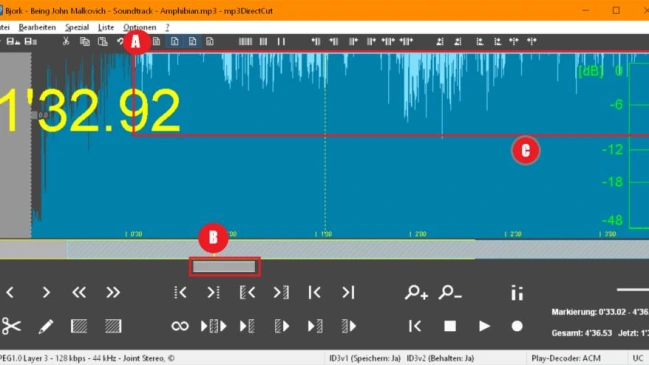The width and height of the screenshot is (649, 365).
Task: Open the ? help menu
Action: click(167, 27)
